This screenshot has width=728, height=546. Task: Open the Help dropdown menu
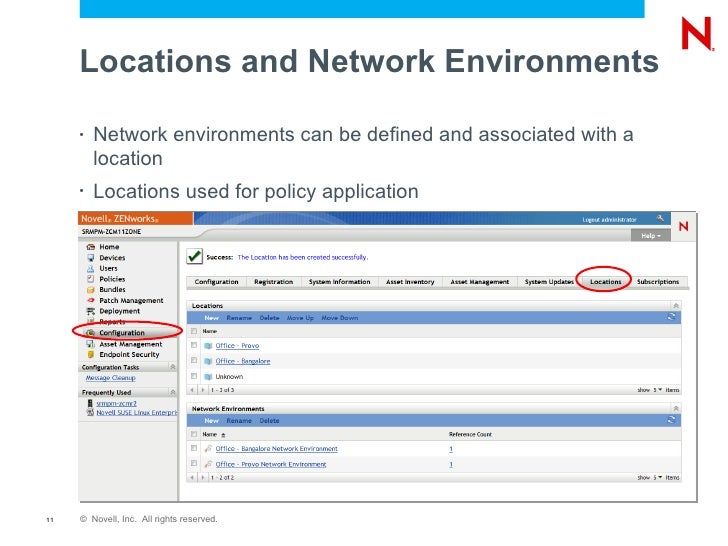tap(651, 236)
